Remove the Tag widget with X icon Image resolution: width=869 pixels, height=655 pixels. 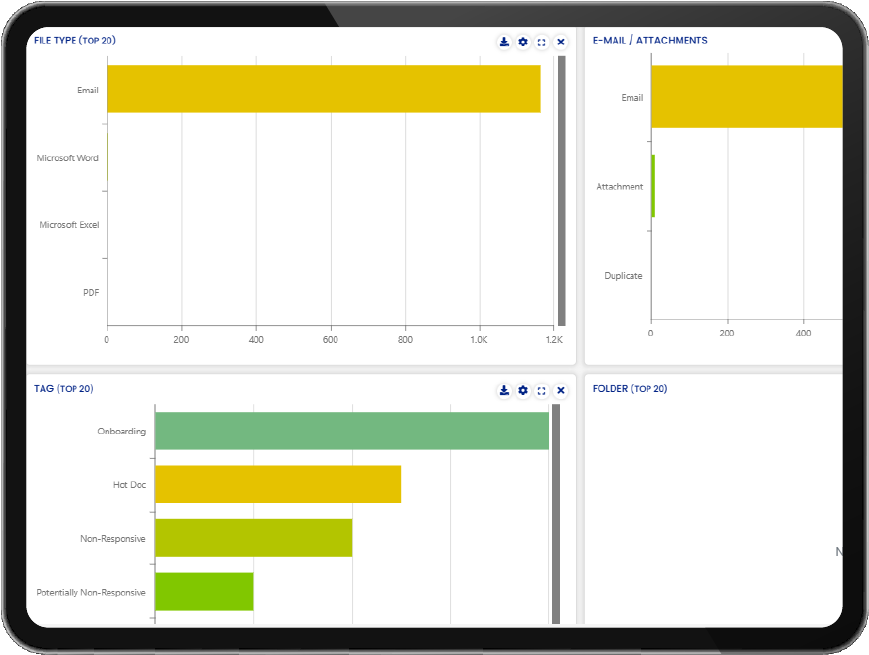[x=560, y=390]
